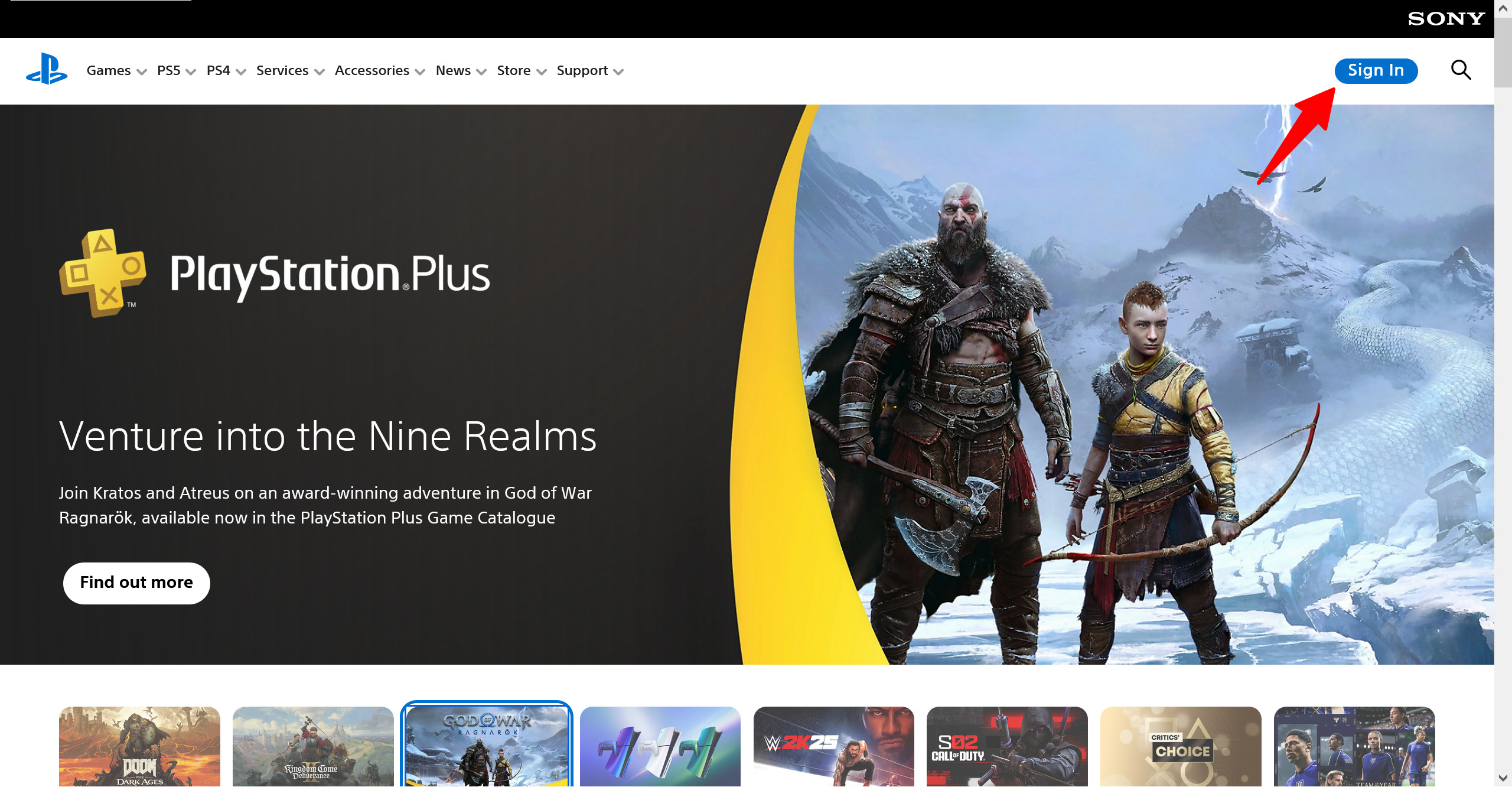Viewport: 1512px width, 787px height.
Task: Click the Find out more button
Action: 136,583
